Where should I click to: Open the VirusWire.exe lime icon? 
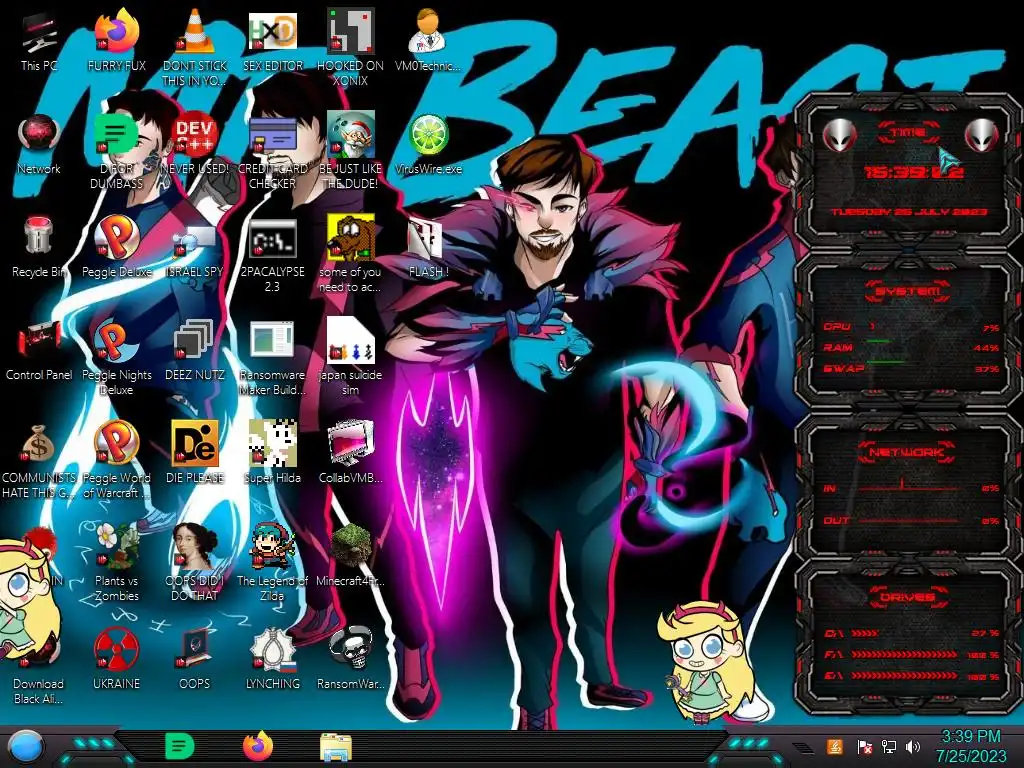pos(428,145)
